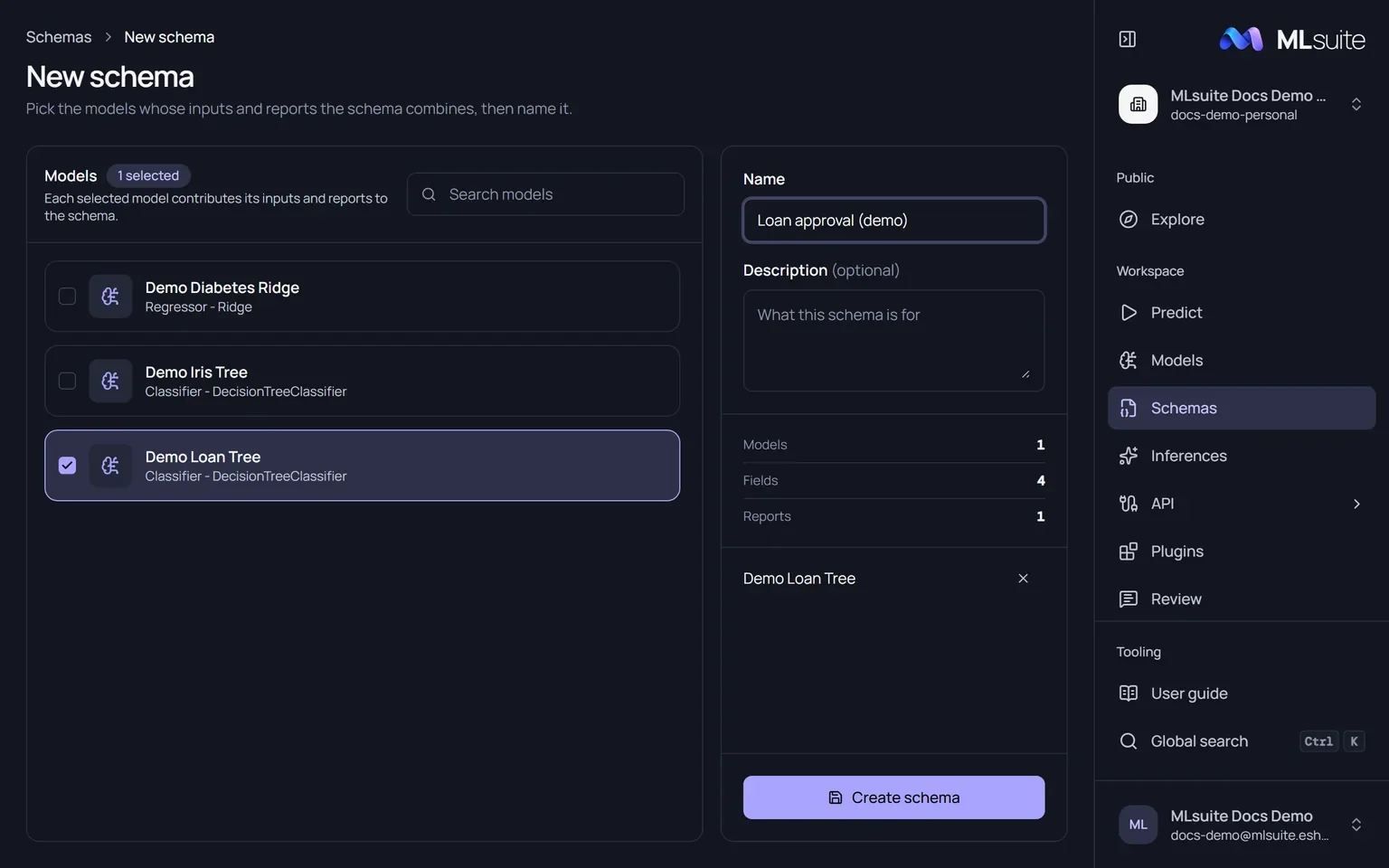This screenshot has height=868, width=1389.
Task: Open the account menu chevrons
Action: (x=1356, y=825)
